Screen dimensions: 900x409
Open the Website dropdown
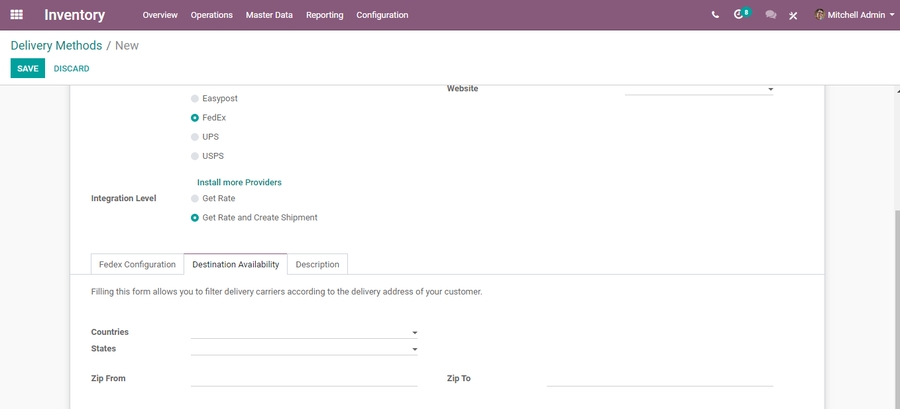point(770,90)
